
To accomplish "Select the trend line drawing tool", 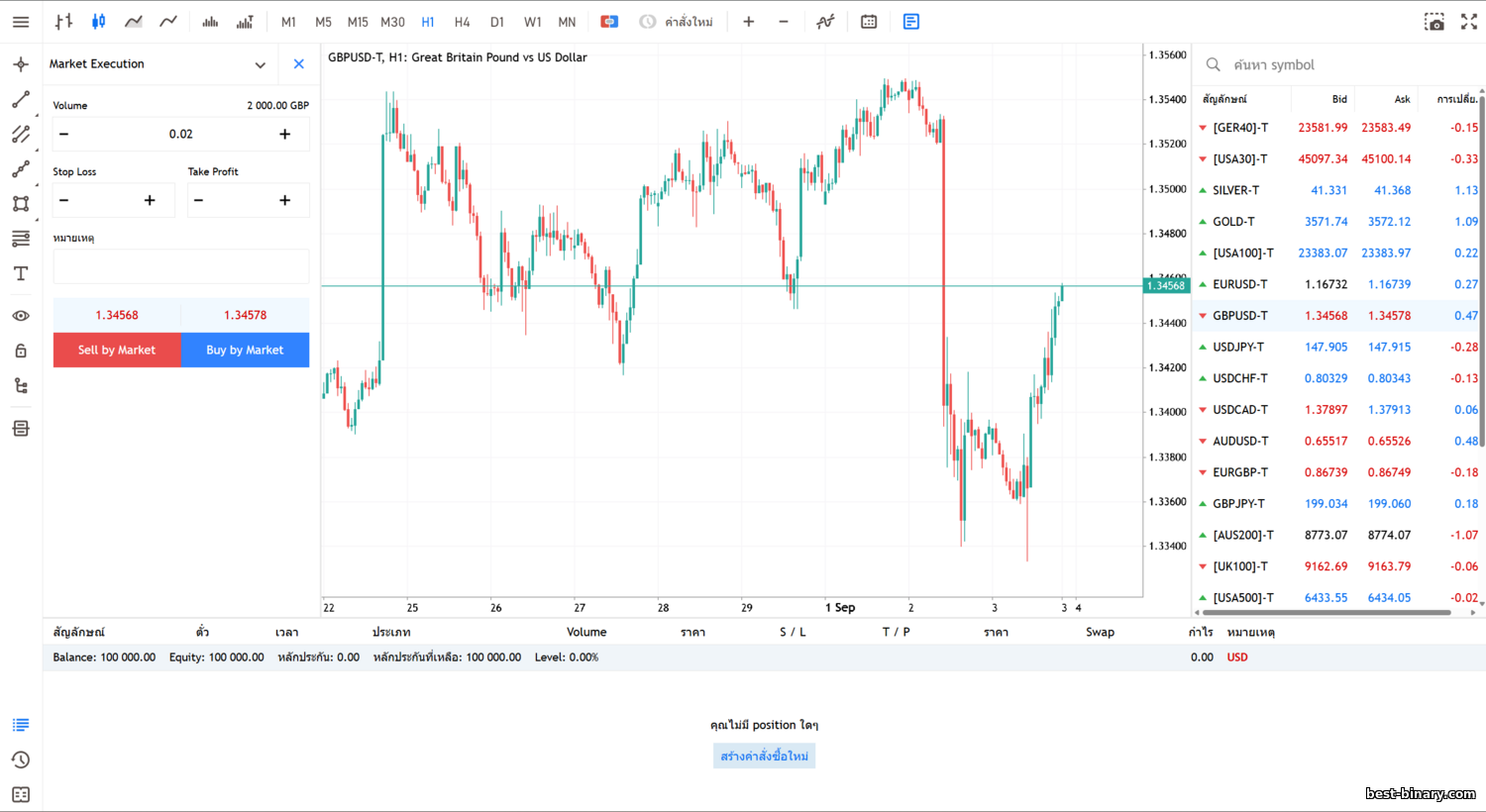I will 21,100.
